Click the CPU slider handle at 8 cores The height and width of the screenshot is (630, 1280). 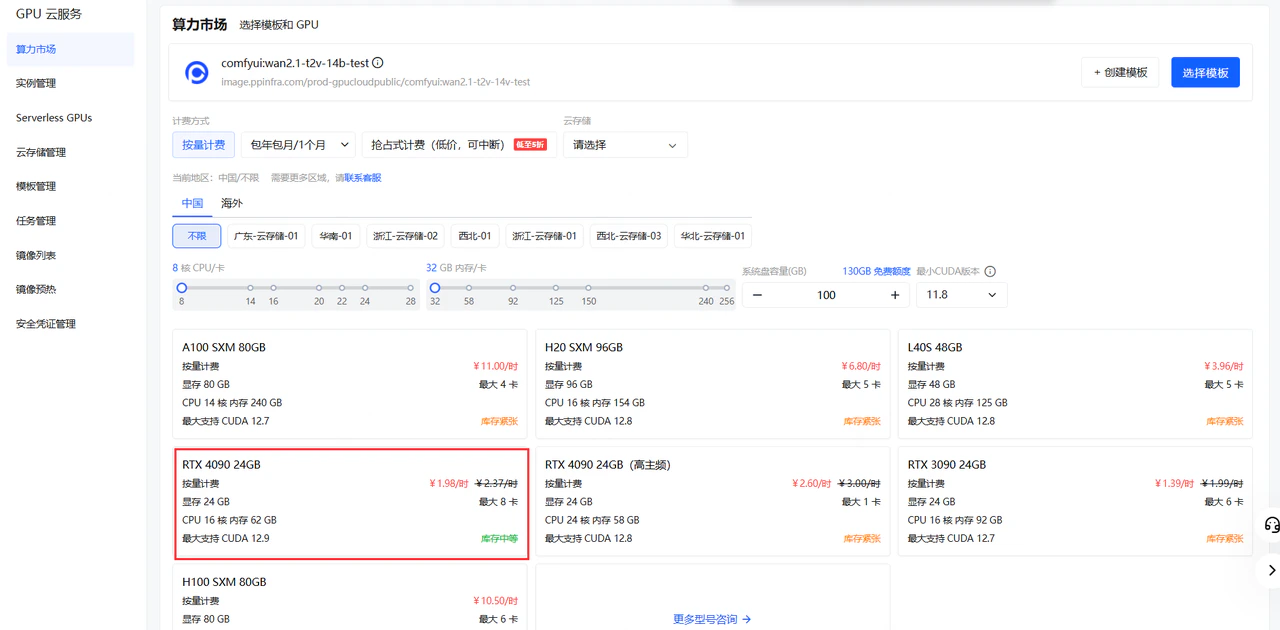point(182,288)
